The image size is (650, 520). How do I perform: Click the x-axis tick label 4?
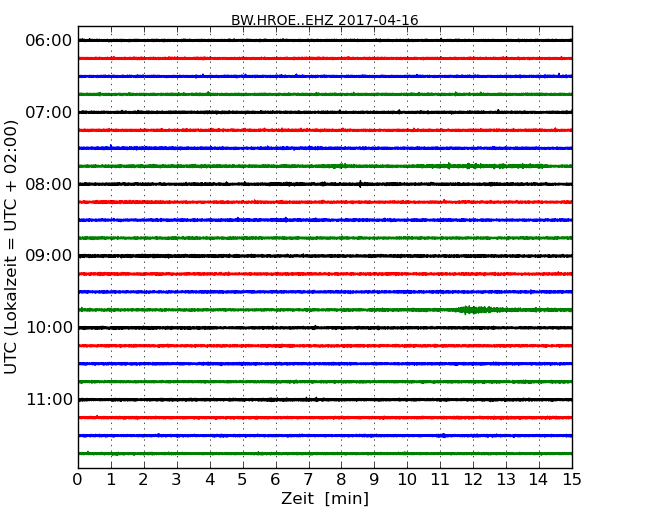210,480
